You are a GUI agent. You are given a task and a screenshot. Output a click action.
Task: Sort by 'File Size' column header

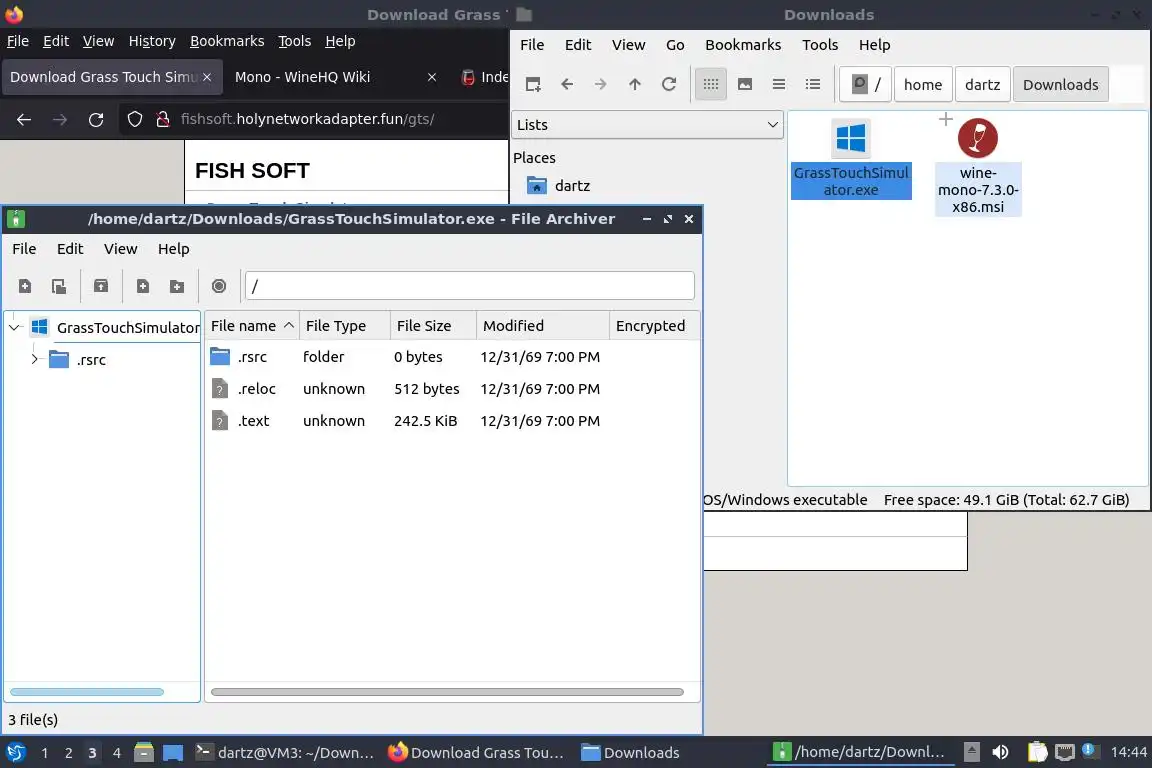pos(433,326)
